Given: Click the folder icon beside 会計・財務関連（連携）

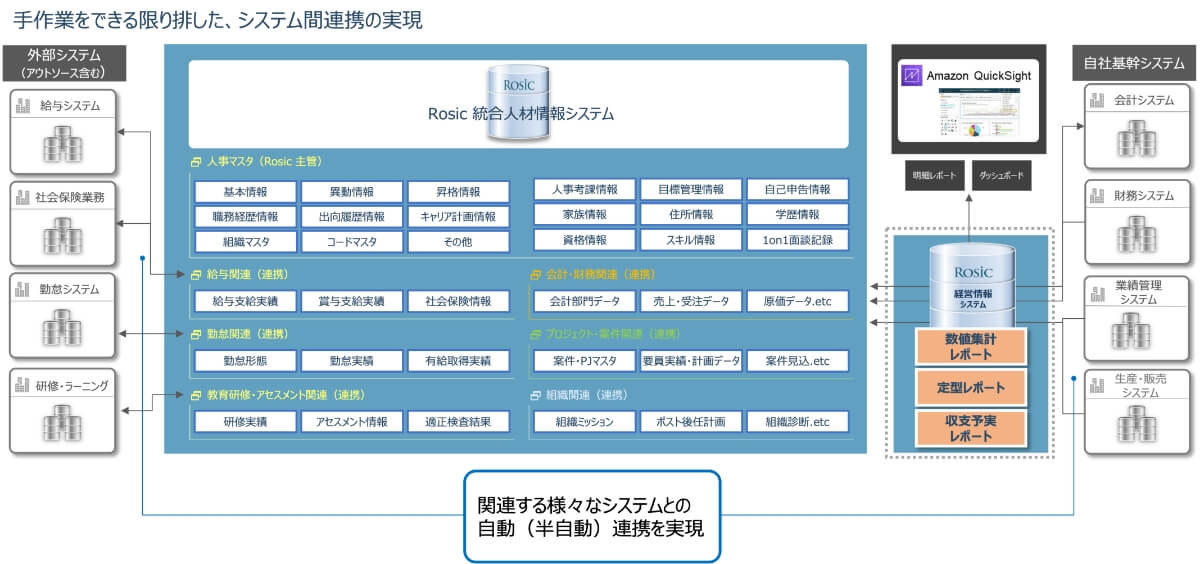Looking at the screenshot, I should pyautogui.click(x=536, y=274).
